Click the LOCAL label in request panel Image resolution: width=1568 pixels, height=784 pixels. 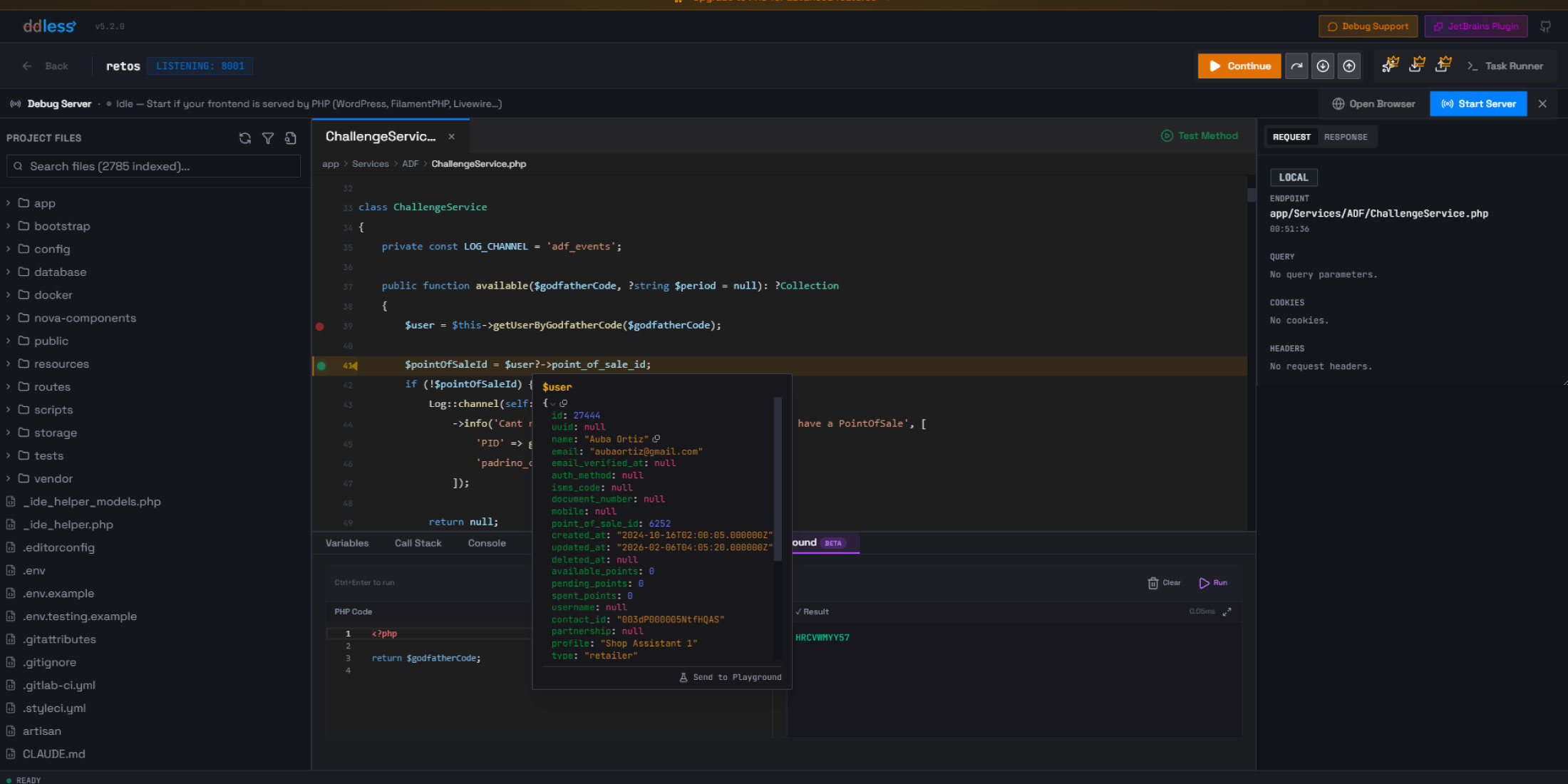click(x=1294, y=177)
